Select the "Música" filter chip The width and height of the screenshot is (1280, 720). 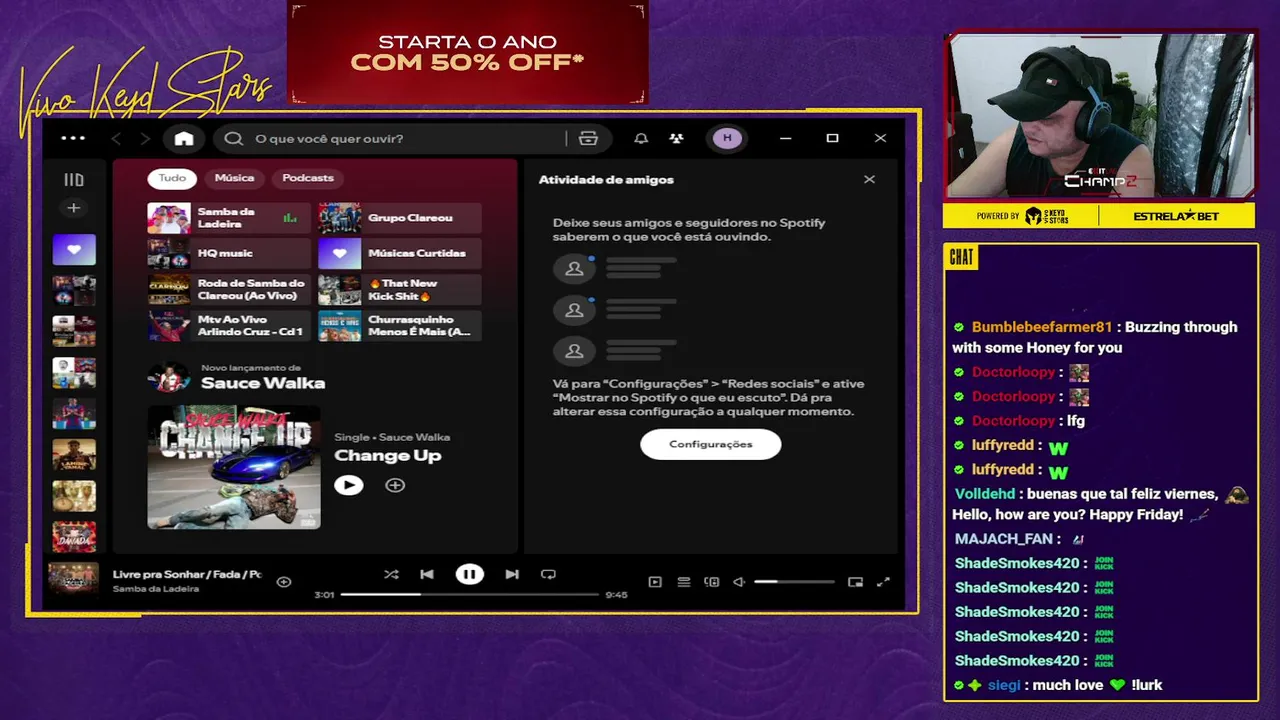pyautogui.click(x=234, y=178)
